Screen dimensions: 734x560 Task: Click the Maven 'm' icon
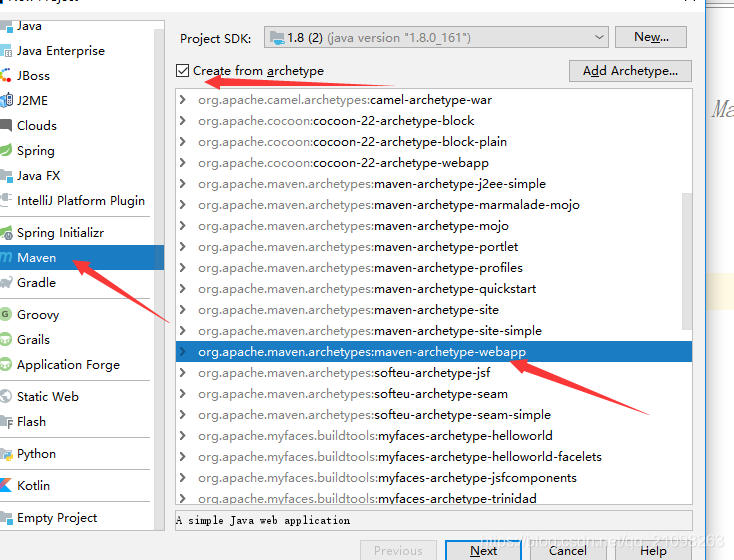6,258
